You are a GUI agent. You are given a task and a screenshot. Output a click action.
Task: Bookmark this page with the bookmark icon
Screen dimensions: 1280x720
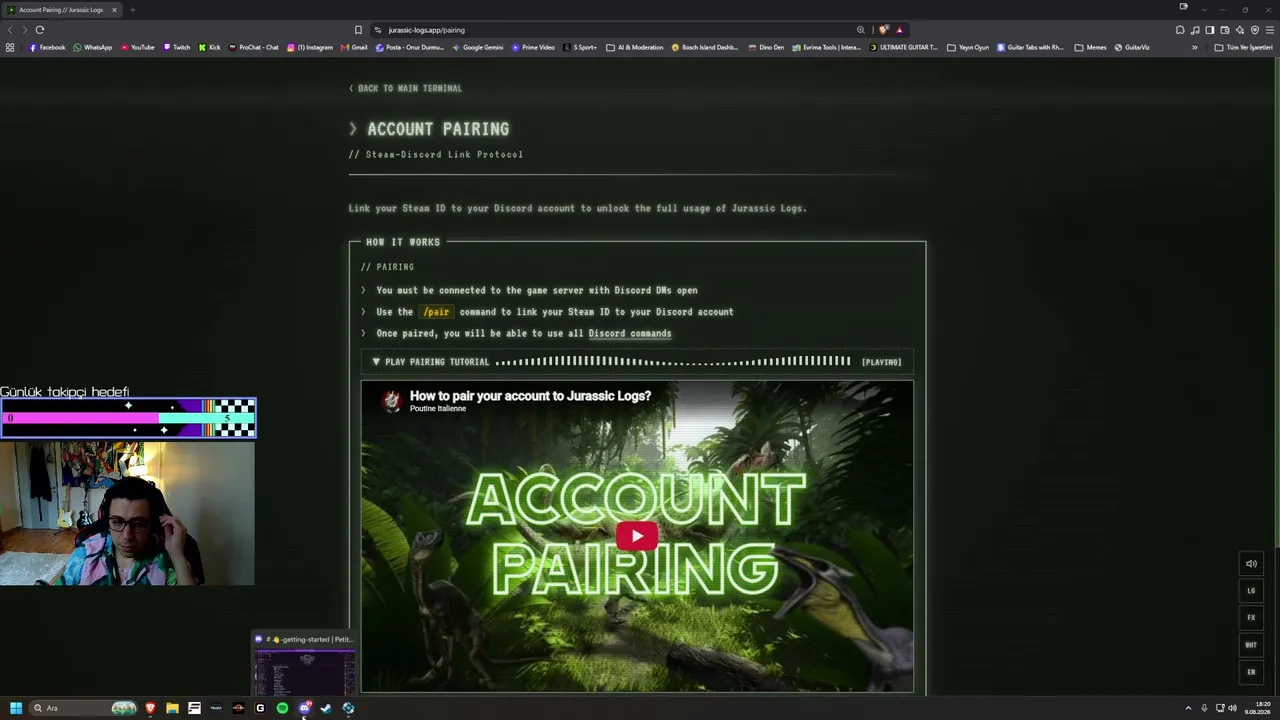pyautogui.click(x=358, y=30)
